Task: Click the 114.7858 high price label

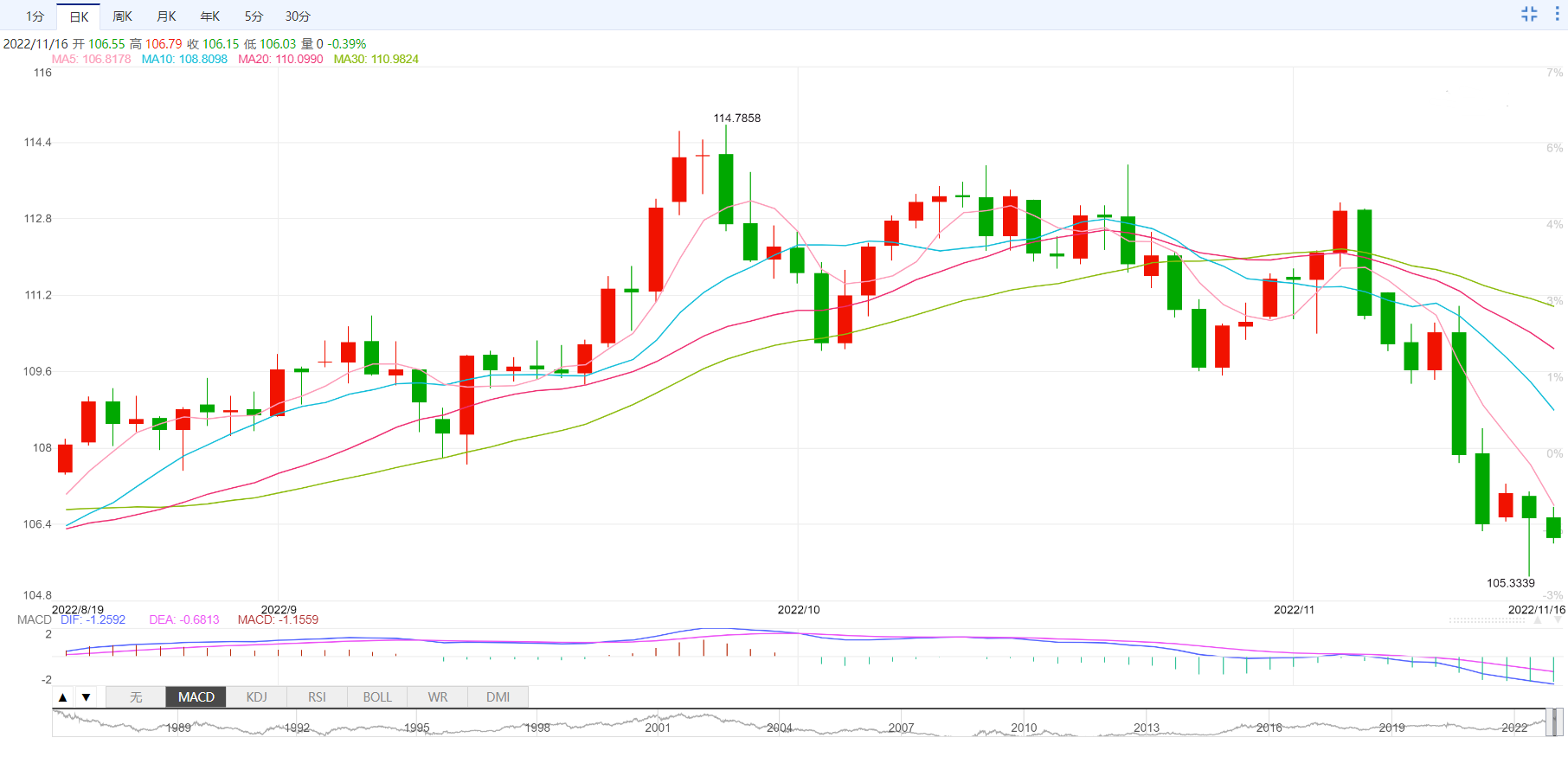Action: (737, 119)
